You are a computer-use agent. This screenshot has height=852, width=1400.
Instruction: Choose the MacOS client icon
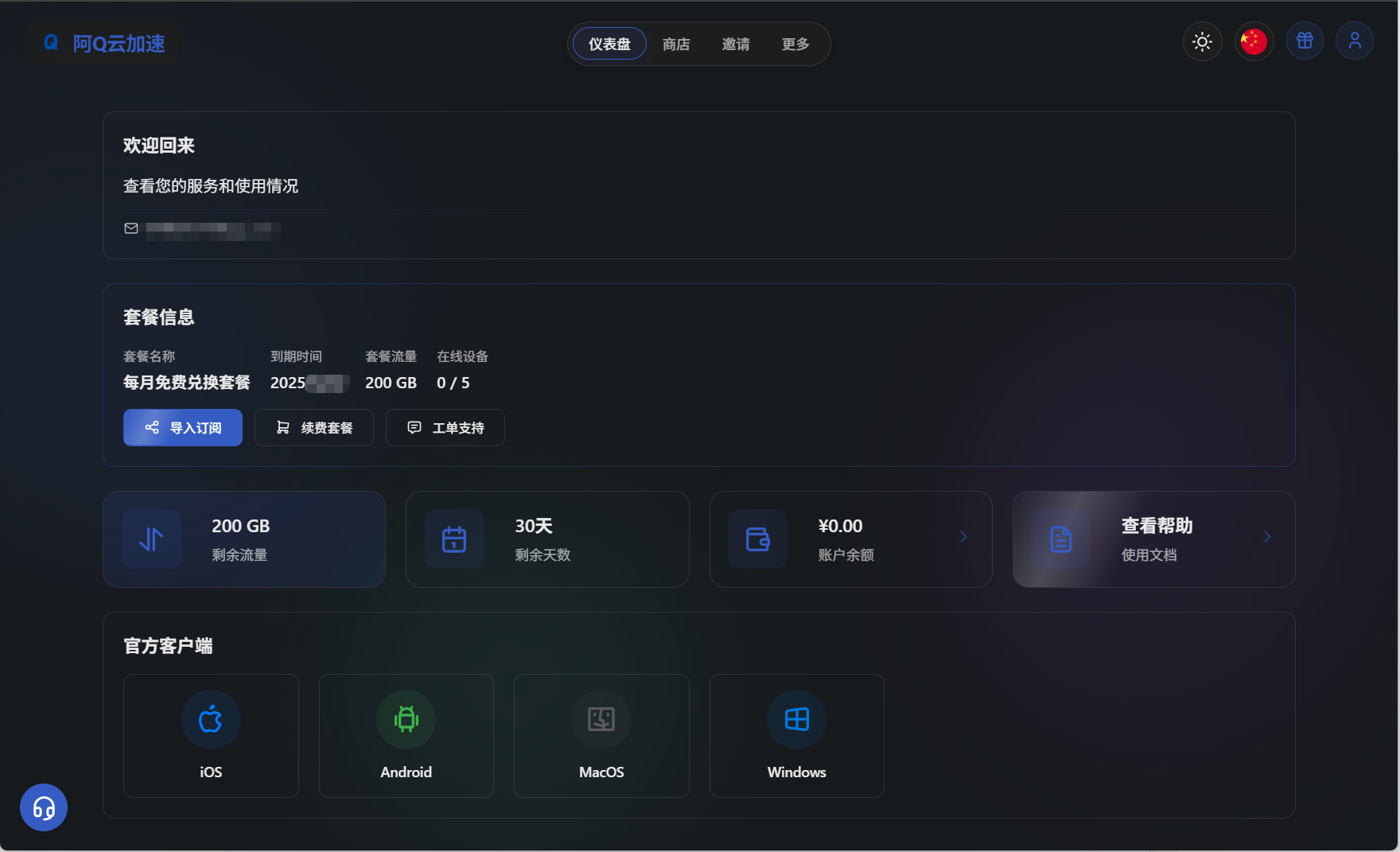coord(601,720)
